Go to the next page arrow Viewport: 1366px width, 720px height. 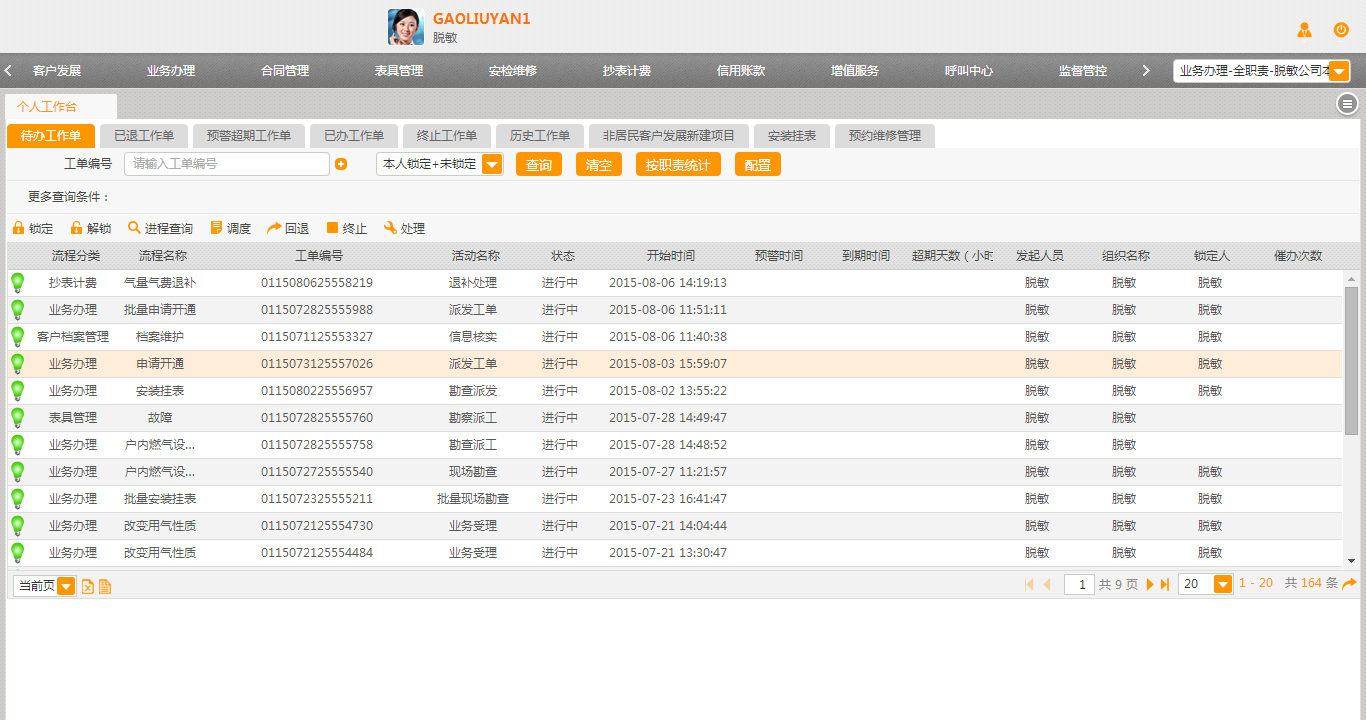coord(1150,584)
